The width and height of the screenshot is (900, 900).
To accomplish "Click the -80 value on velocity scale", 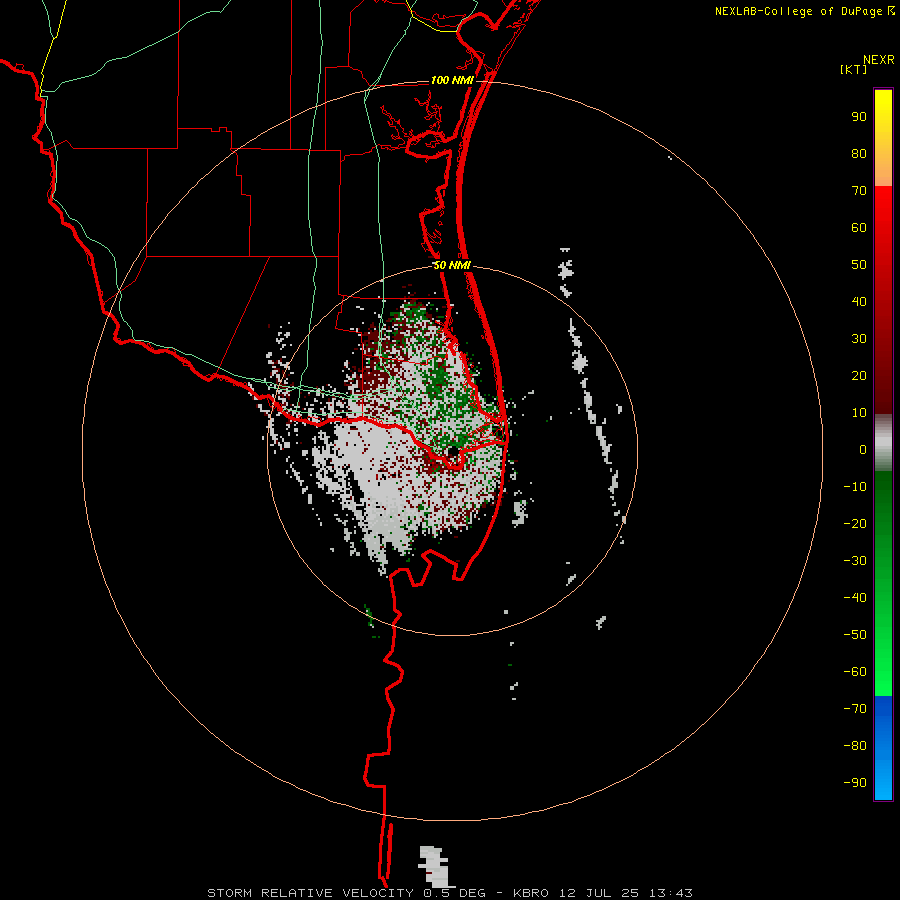I will coord(855,746).
